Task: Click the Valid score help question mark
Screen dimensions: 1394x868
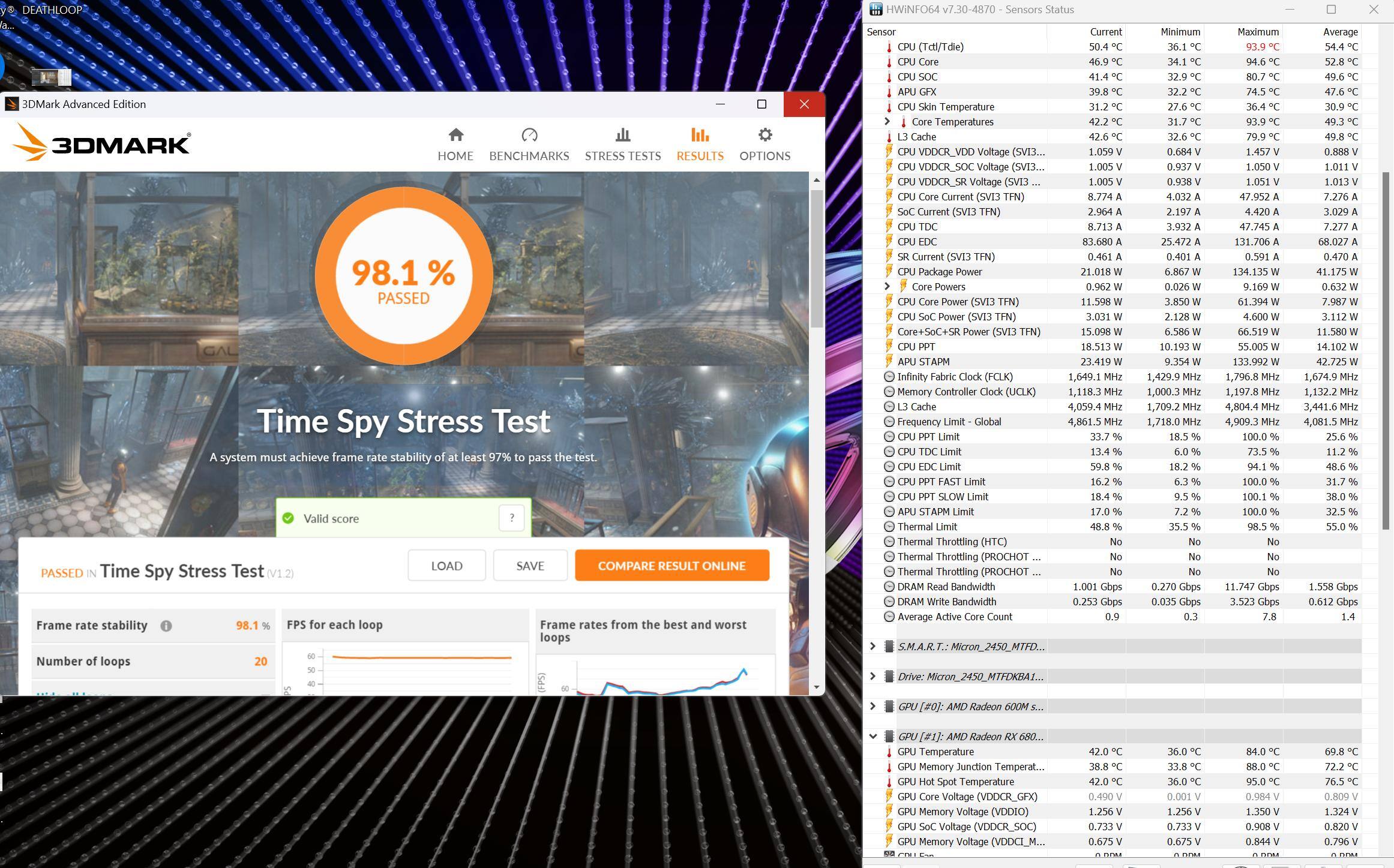Action: point(511,518)
